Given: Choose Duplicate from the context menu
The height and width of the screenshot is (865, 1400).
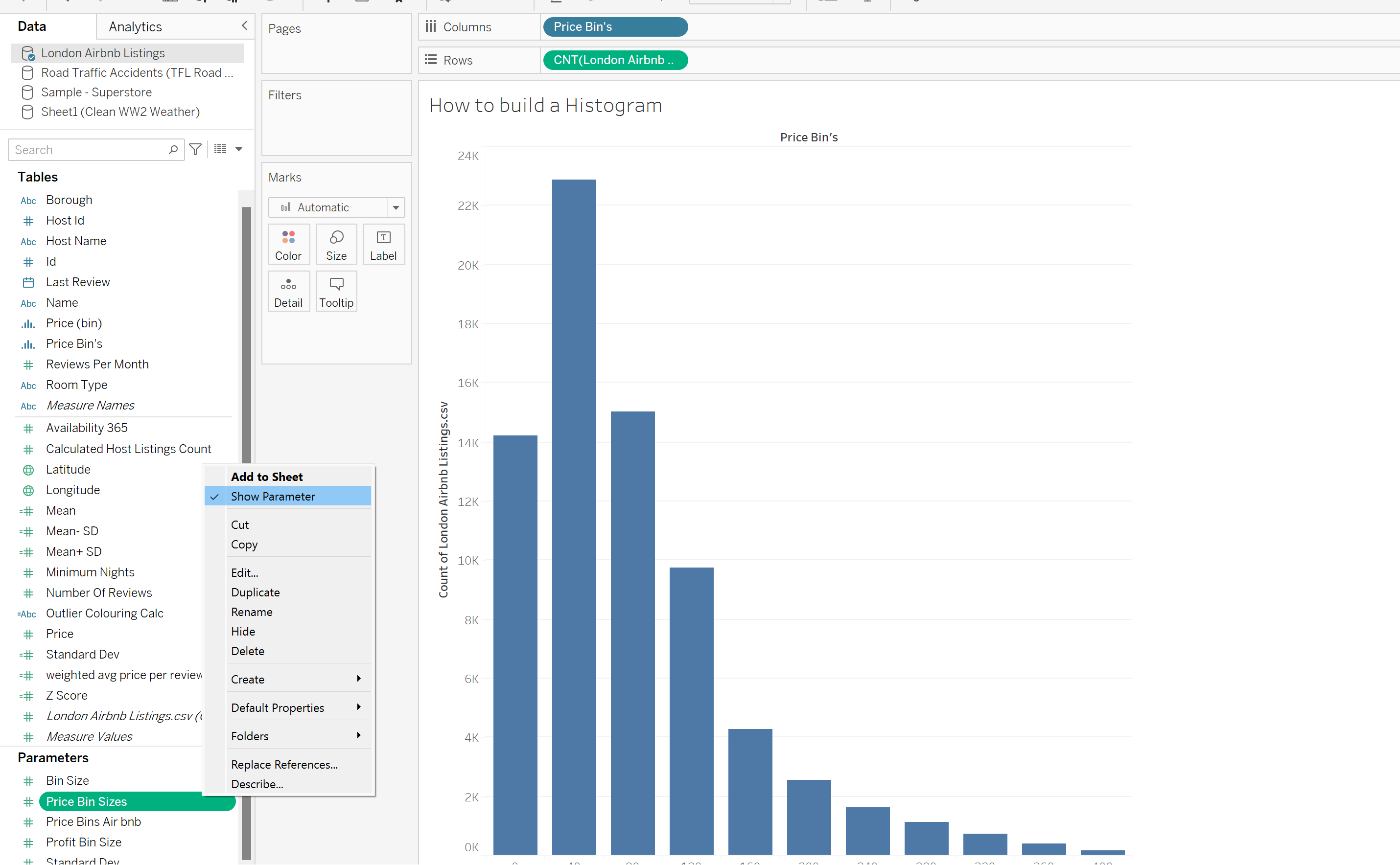Looking at the screenshot, I should [x=255, y=592].
